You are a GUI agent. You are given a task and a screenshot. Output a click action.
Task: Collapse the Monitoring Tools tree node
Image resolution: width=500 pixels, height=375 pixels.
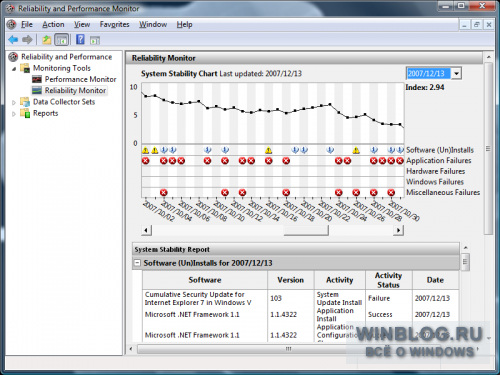(14, 69)
